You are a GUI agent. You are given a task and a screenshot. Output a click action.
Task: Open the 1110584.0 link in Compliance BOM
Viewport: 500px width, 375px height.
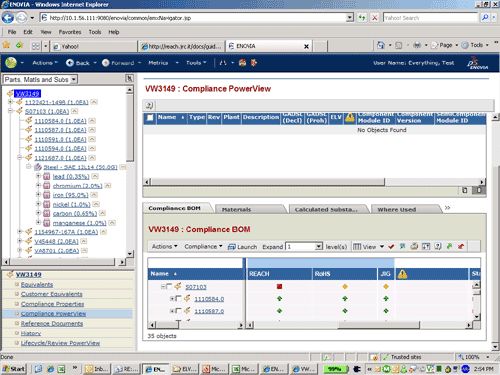tap(209, 299)
